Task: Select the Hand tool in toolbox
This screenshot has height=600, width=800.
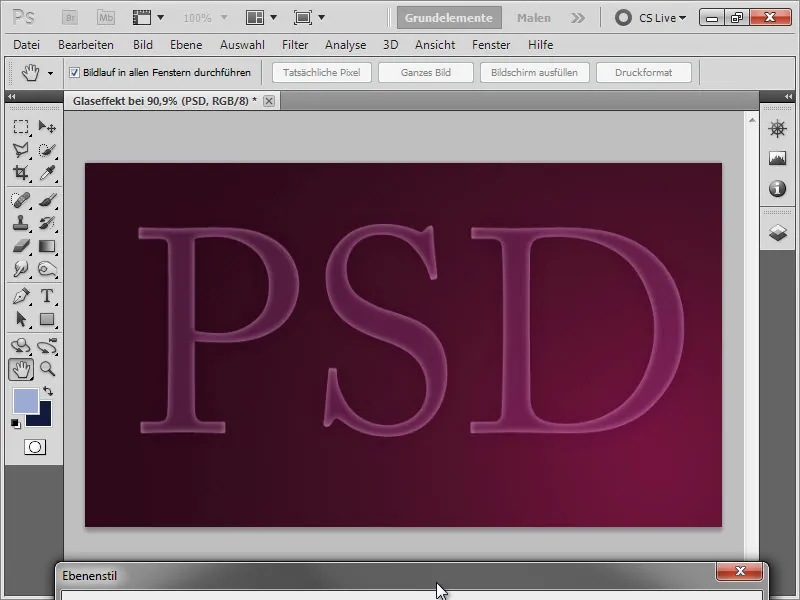Action: tap(21, 369)
